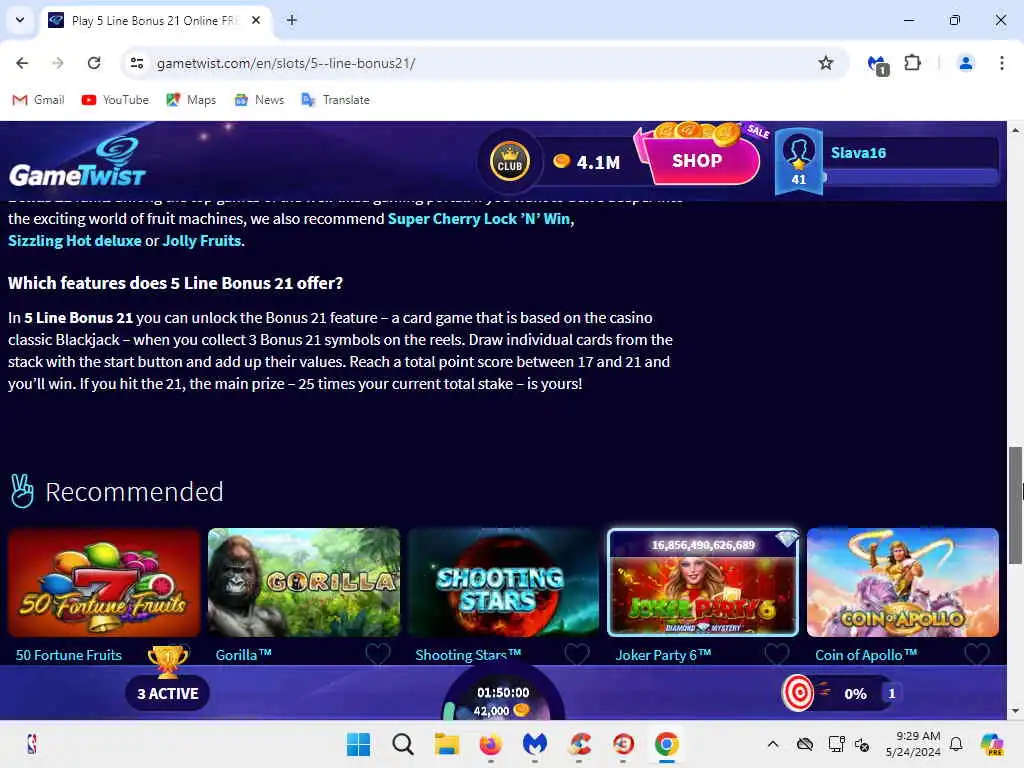
Task: Go forward with the browser forward arrow
Action: 57,63
